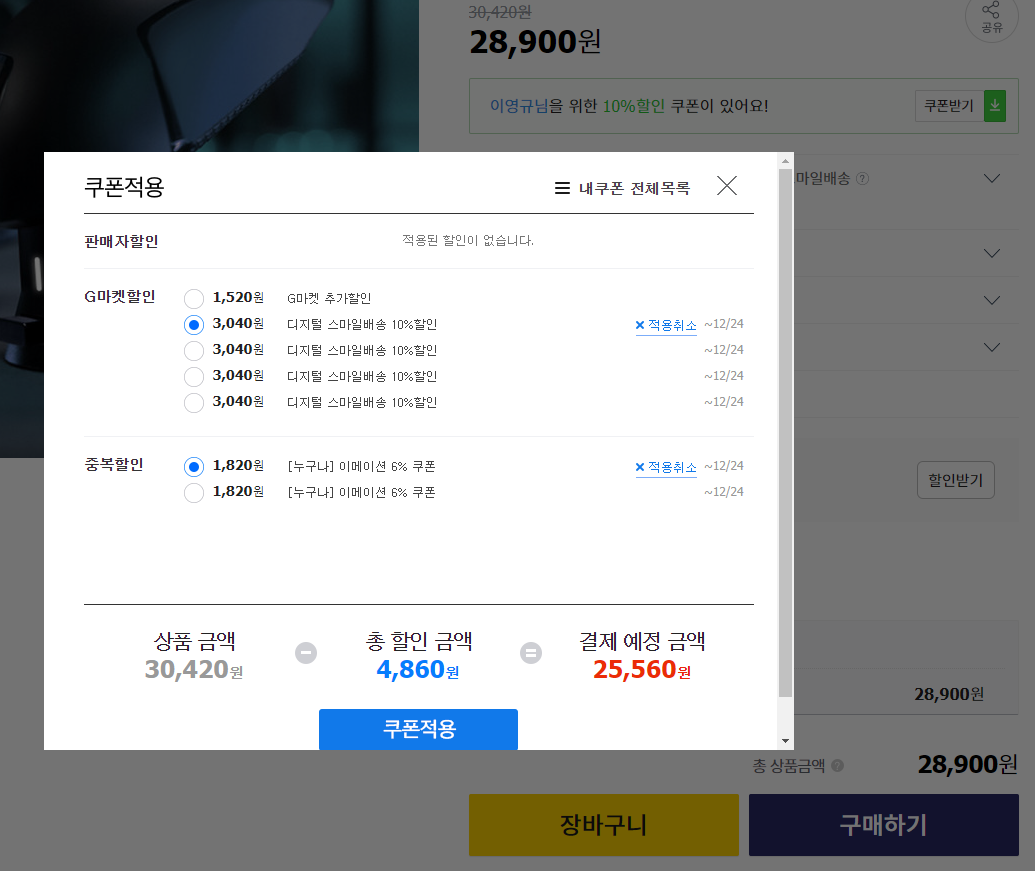
Task: Click the minus circle icon between amounts
Action: [x=306, y=653]
